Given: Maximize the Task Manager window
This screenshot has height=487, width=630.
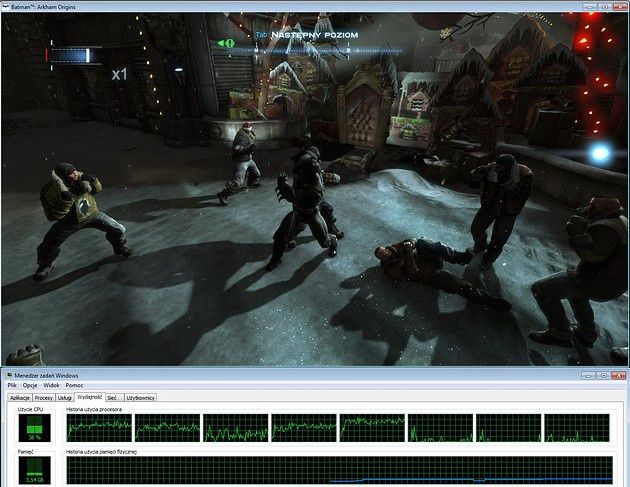Looking at the screenshot, I should point(603,375).
